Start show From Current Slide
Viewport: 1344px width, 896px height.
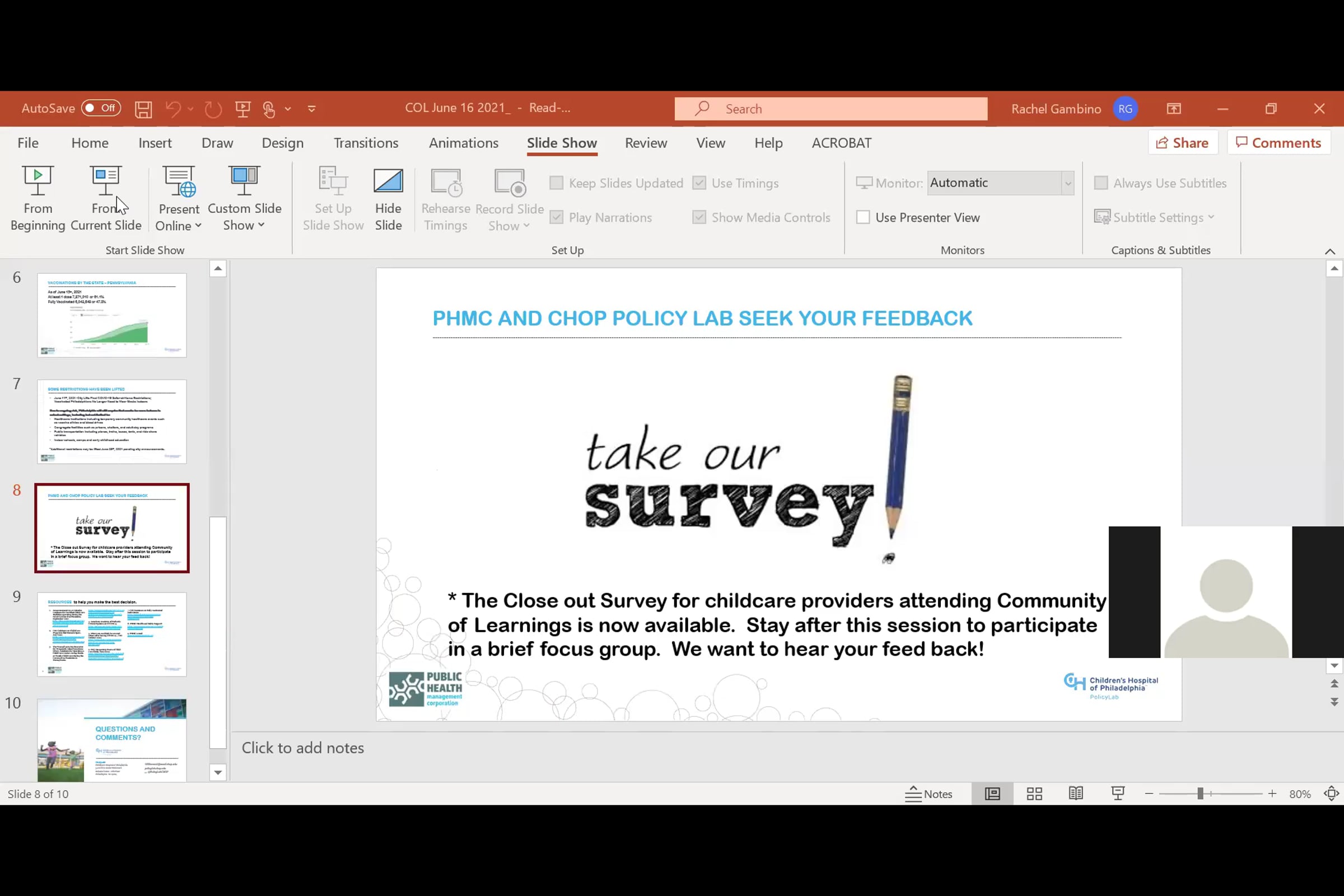pyautogui.click(x=106, y=198)
